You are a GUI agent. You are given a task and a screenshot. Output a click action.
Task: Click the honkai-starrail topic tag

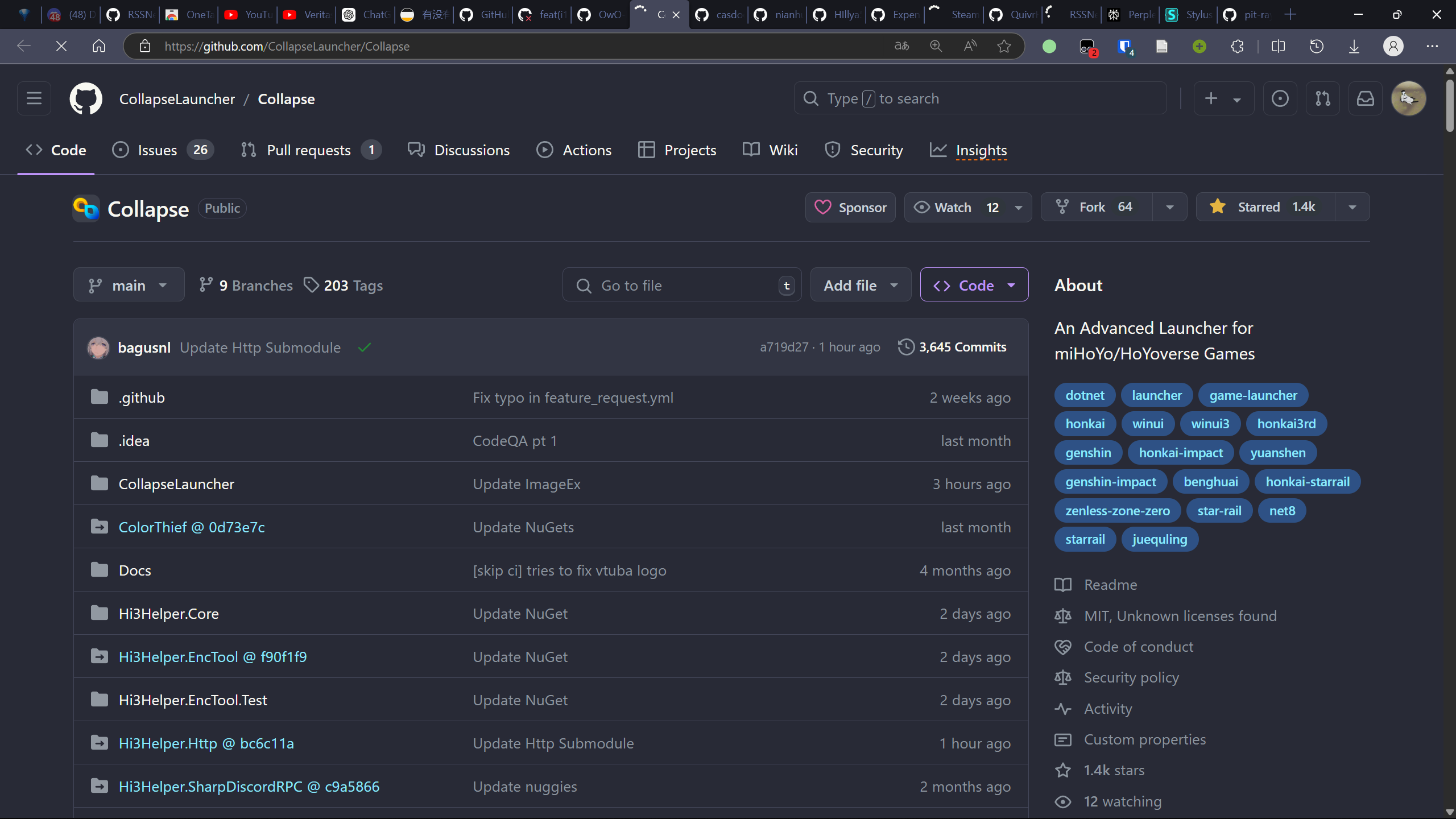pos(1307,482)
